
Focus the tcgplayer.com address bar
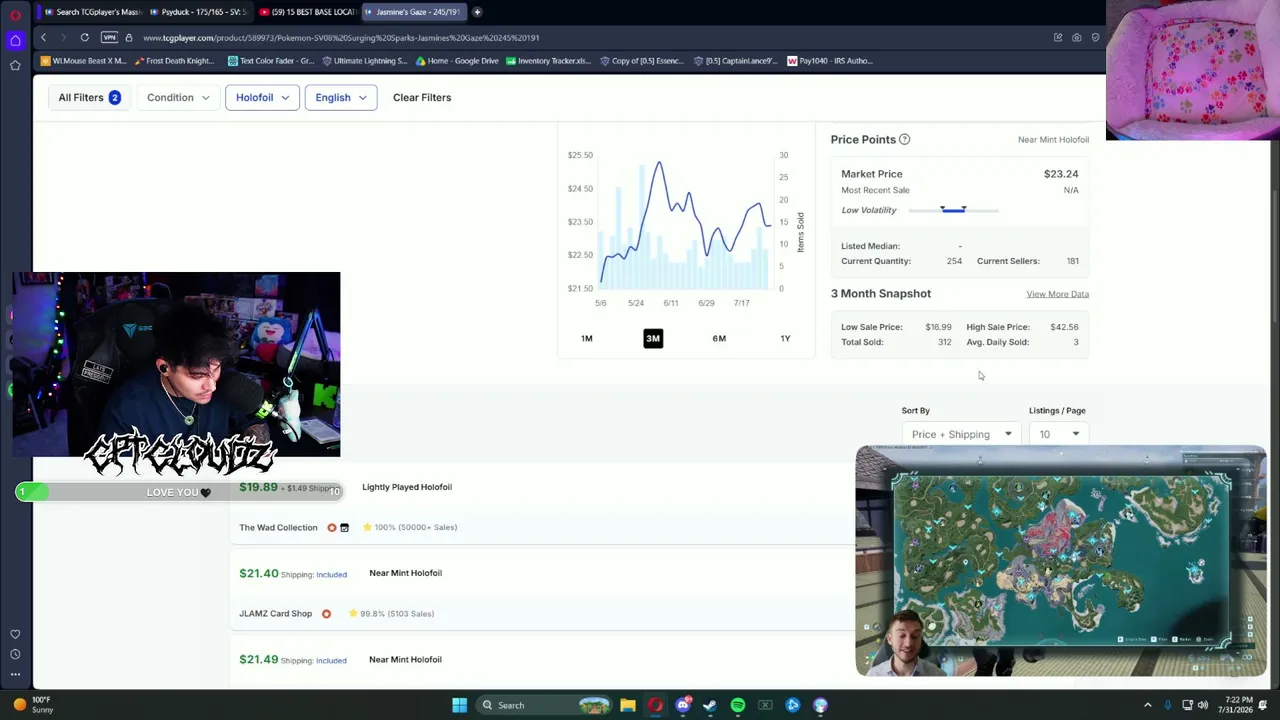pos(340,38)
